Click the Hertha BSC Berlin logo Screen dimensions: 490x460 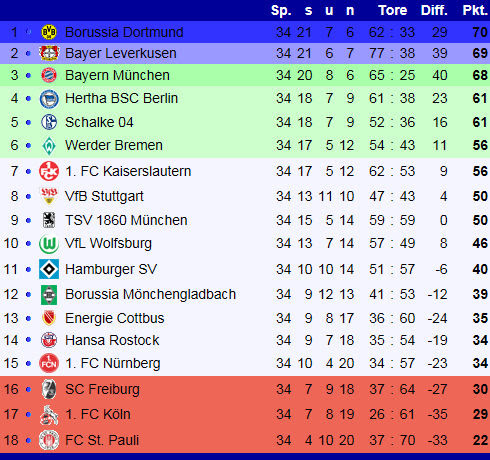click(x=49, y=99)
